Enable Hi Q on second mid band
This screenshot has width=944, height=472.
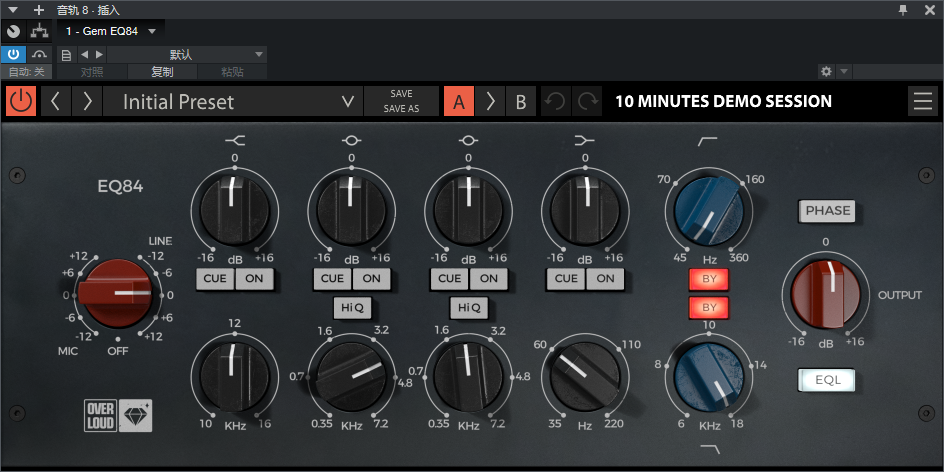[469, 308]
